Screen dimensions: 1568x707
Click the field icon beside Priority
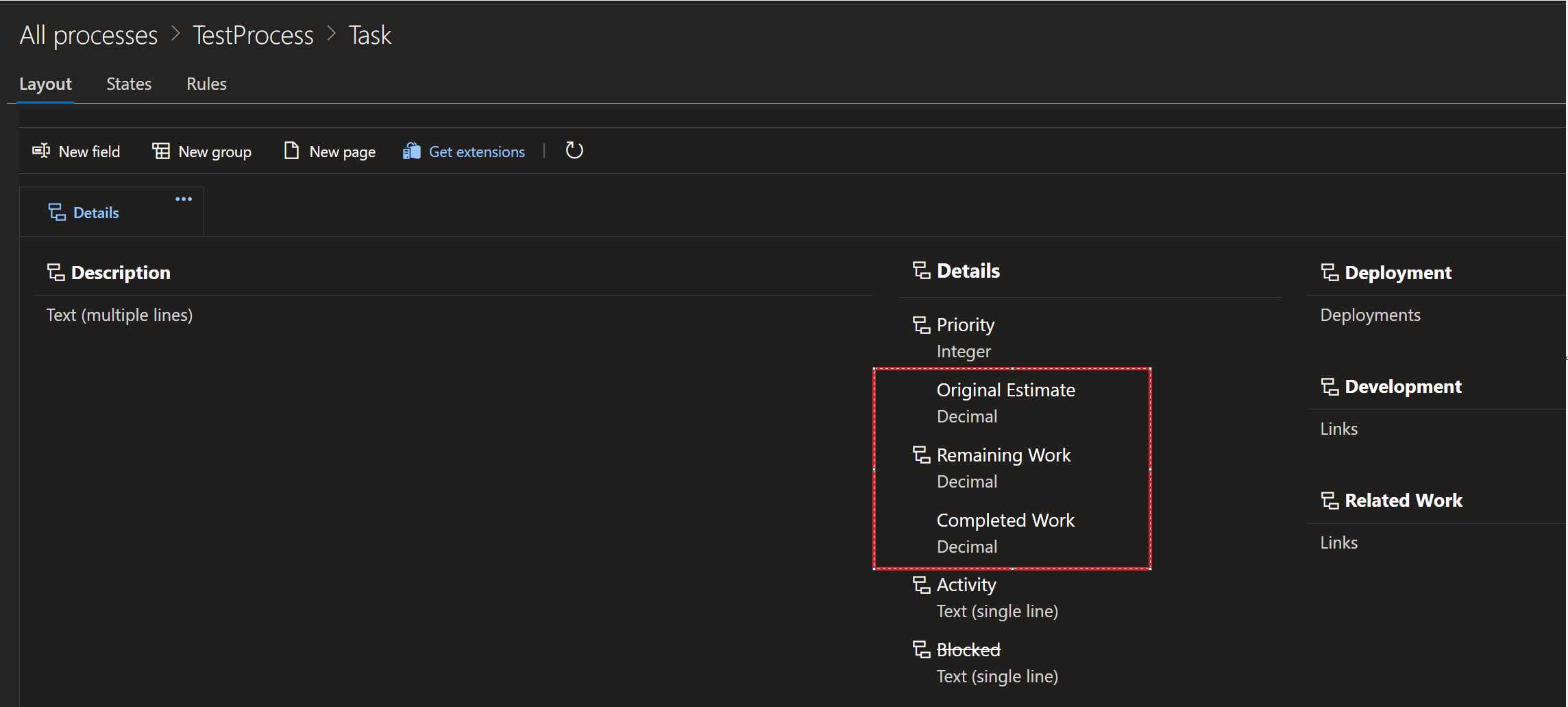click(x=920, y=324)
